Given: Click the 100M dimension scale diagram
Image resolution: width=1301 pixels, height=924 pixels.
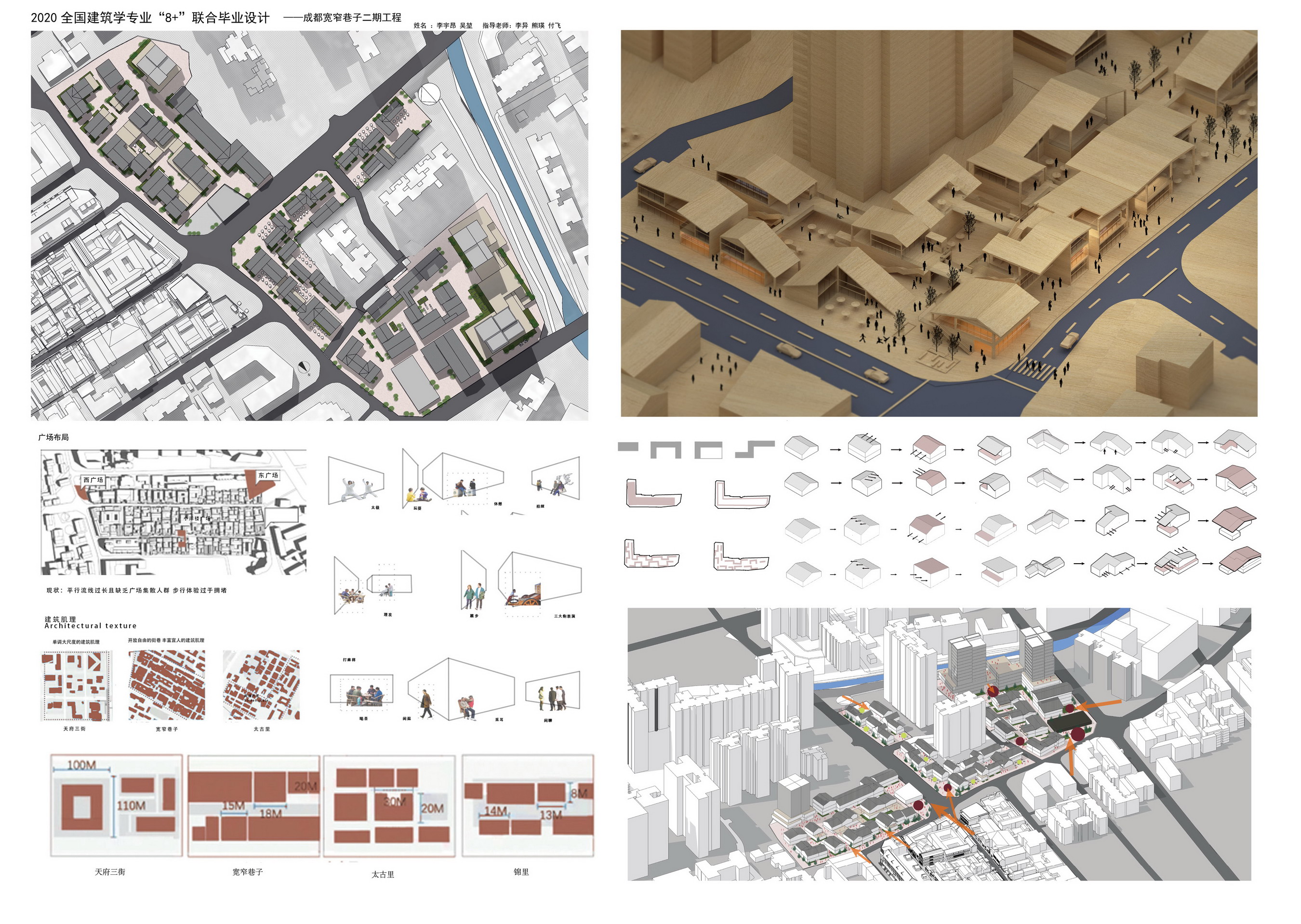Looking at the screenshot, I should pos(116,805).
